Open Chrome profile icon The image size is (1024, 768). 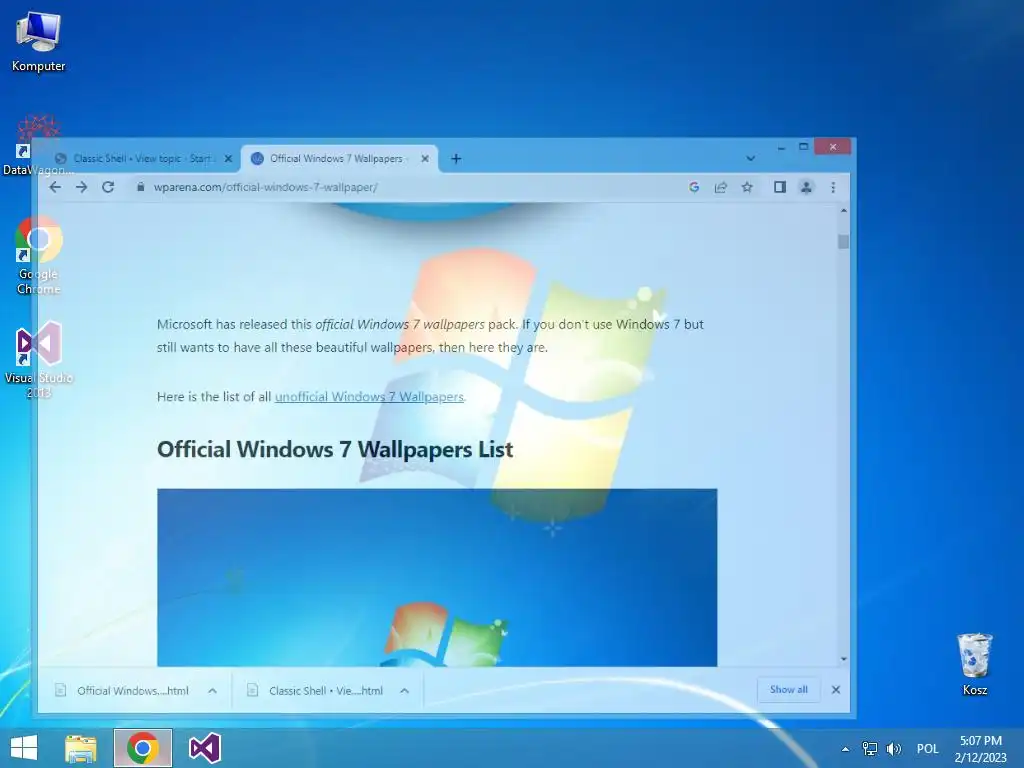tap(807, 187)
